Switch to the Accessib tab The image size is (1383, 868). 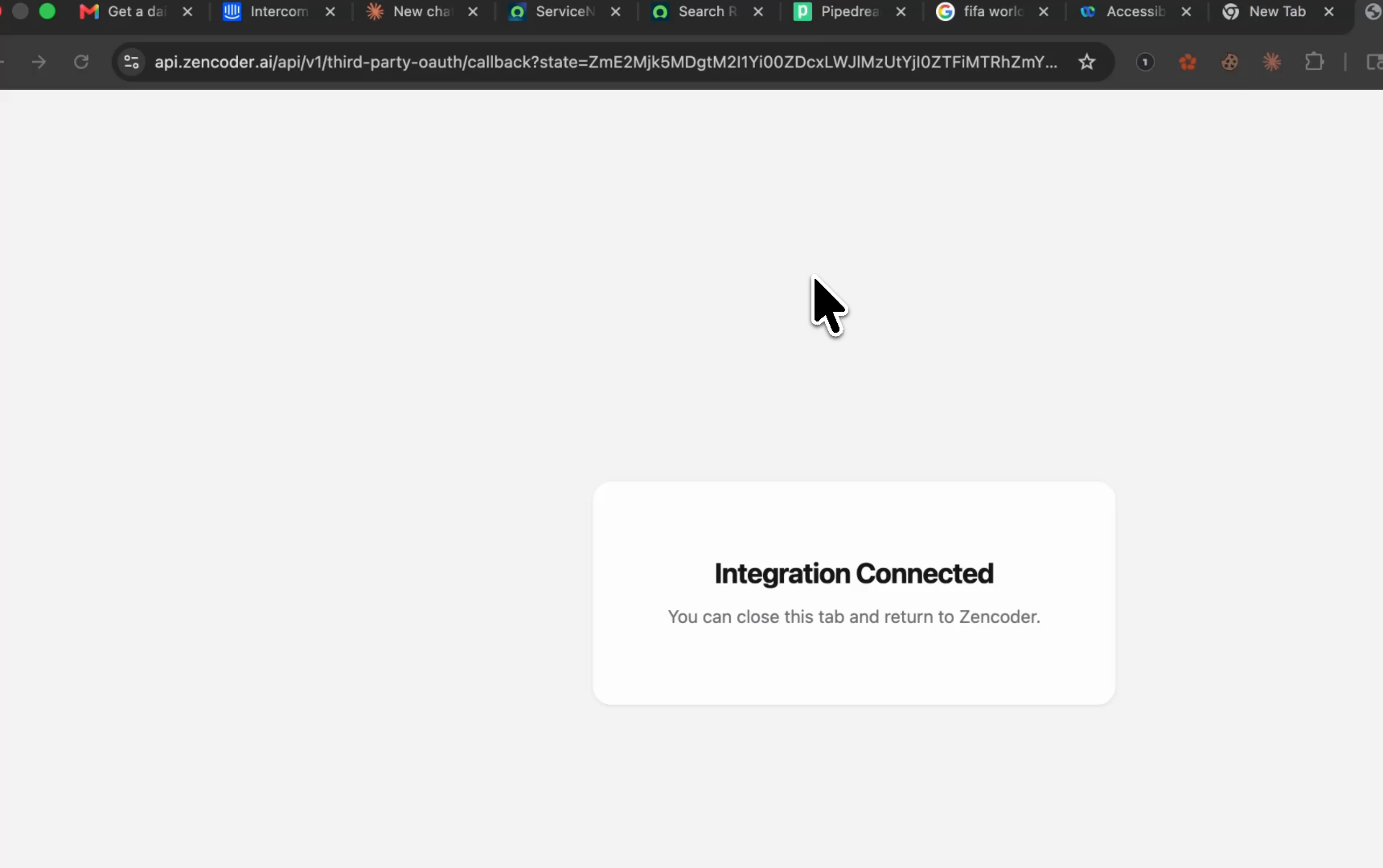pyautogui.click(x=1135, y=12)
